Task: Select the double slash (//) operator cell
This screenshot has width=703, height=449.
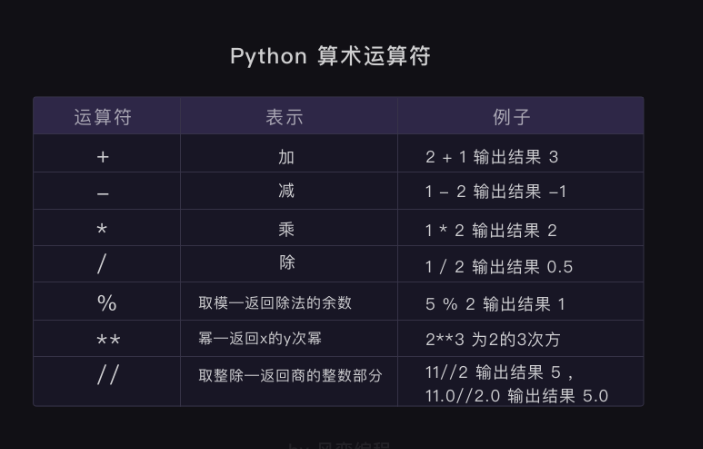Action: [107, 376]
